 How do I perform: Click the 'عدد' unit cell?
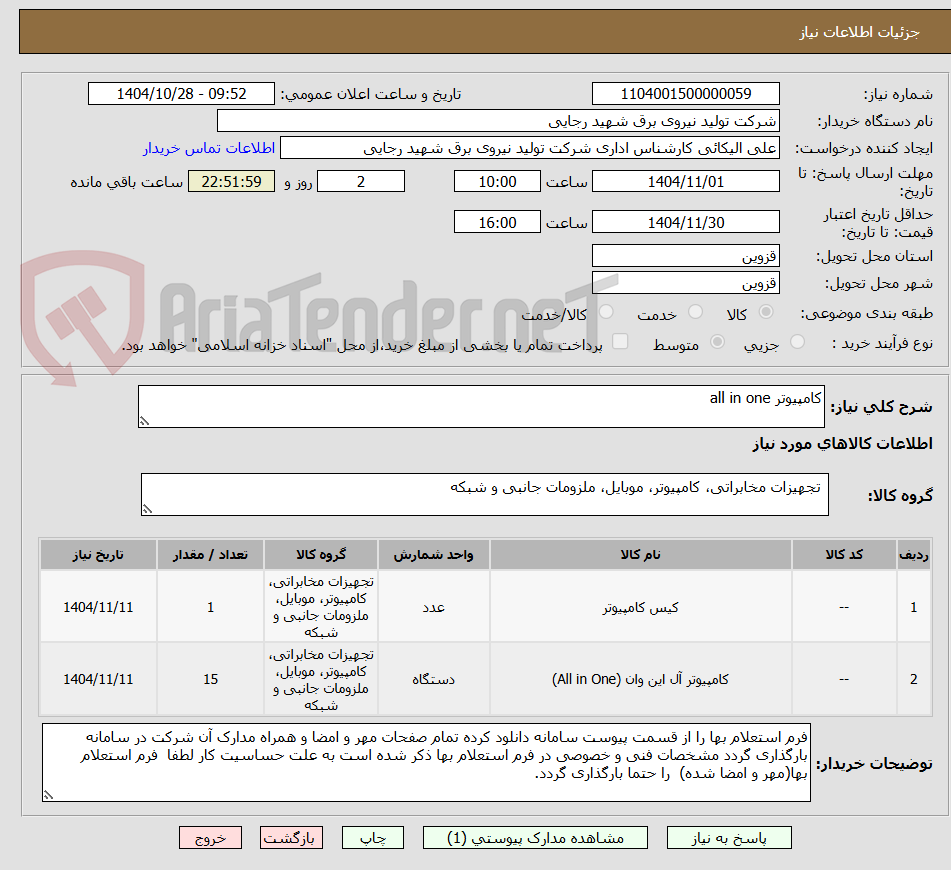point(433,607)
